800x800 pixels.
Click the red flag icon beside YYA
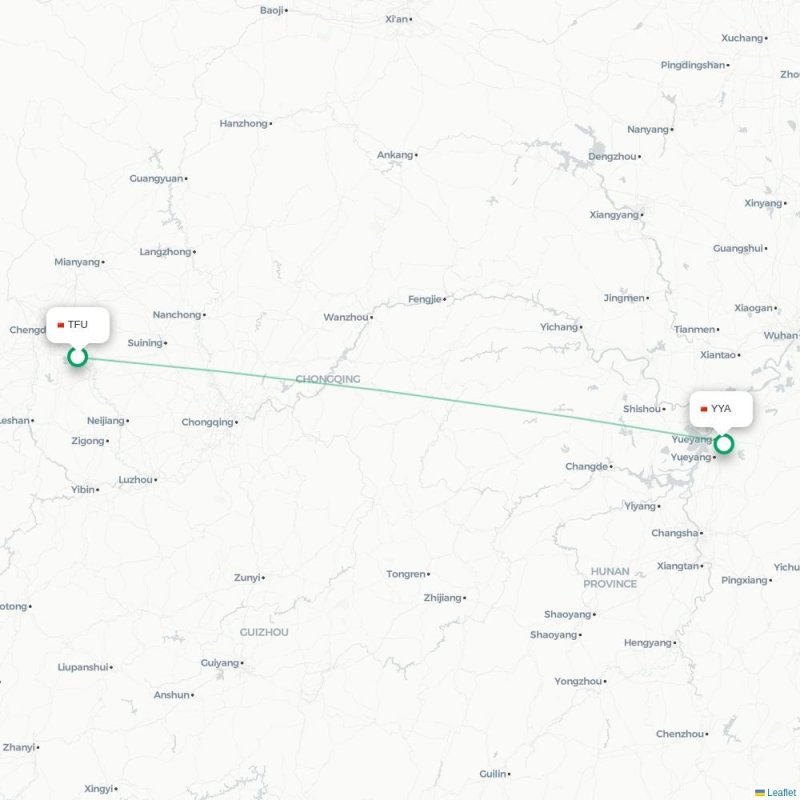704,409
